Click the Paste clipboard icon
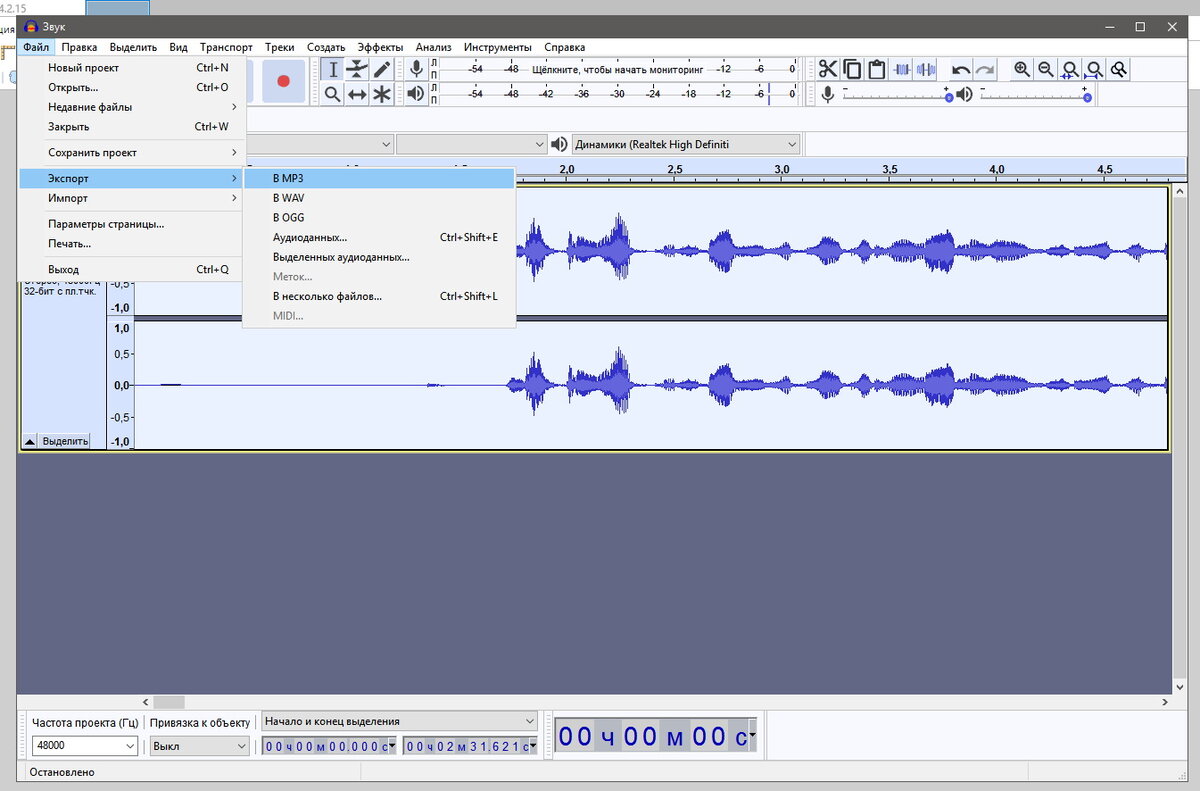 coord(877,69)
